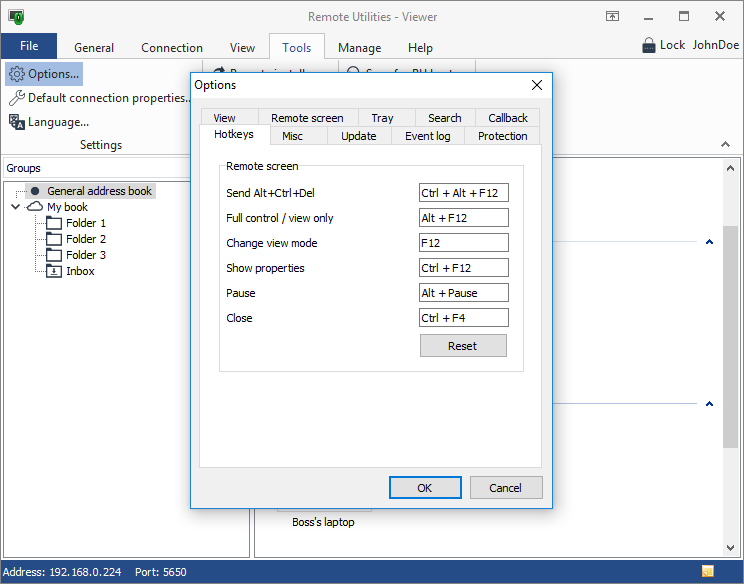Open the Remote screen tab in Options
Viewport: 744px width, 584px height.
coord(307,118)
